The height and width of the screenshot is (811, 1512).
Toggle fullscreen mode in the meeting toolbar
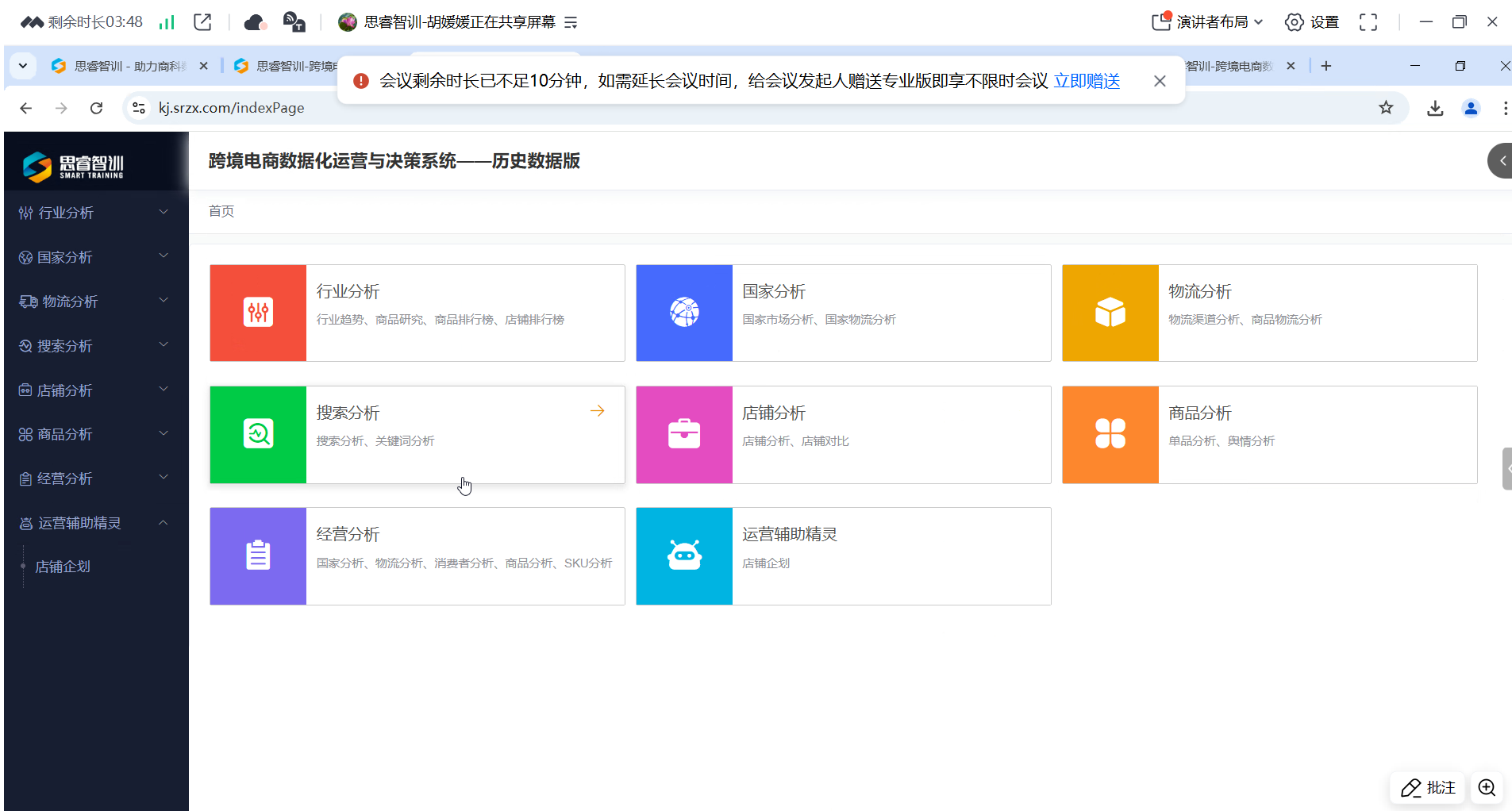pos(1368,21)
